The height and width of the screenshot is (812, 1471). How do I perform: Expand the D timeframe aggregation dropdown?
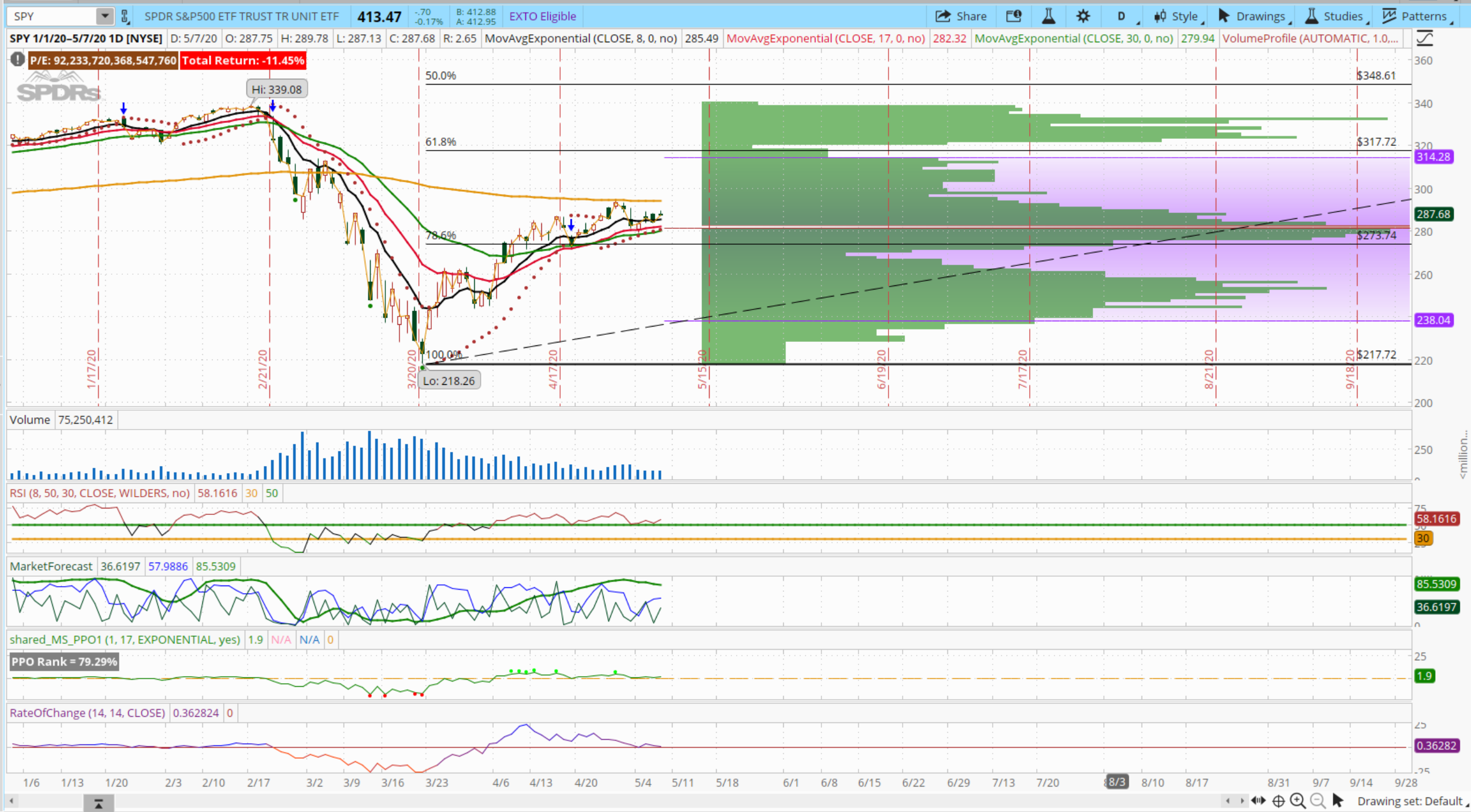coord(1123,16)
